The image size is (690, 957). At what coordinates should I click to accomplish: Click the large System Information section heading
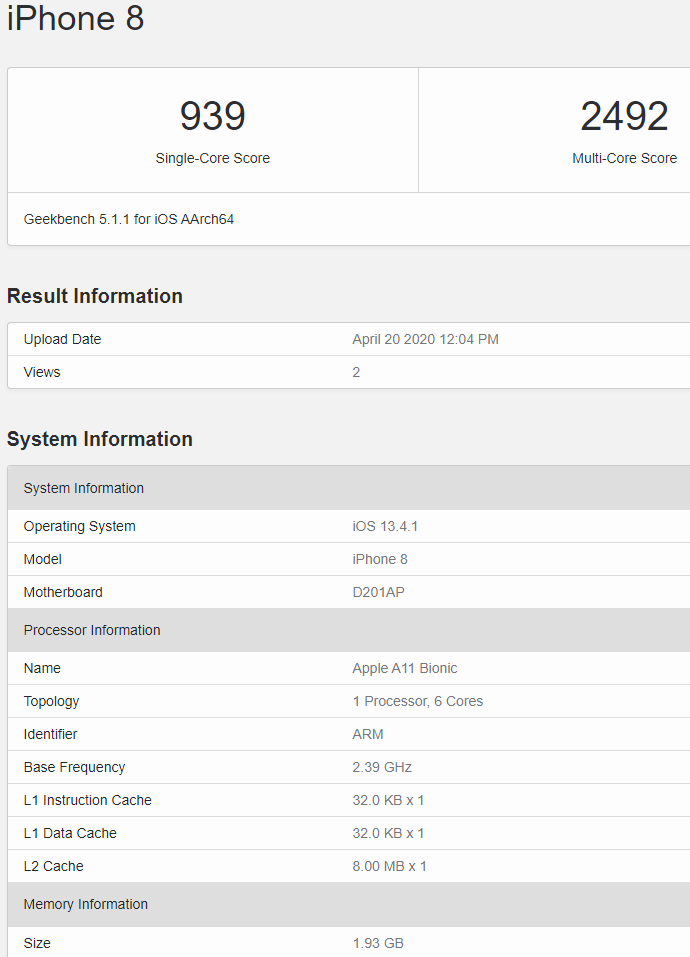(99, 439)
